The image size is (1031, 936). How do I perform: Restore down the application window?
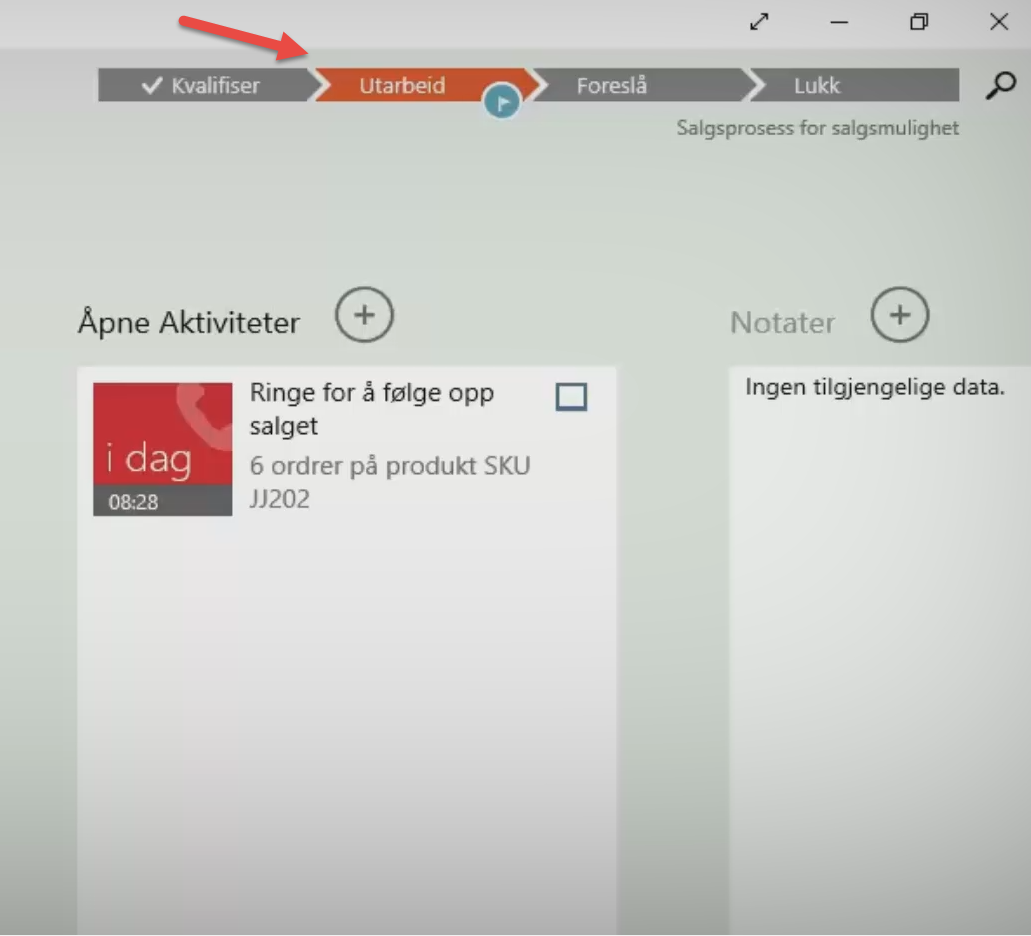[919, 22]
